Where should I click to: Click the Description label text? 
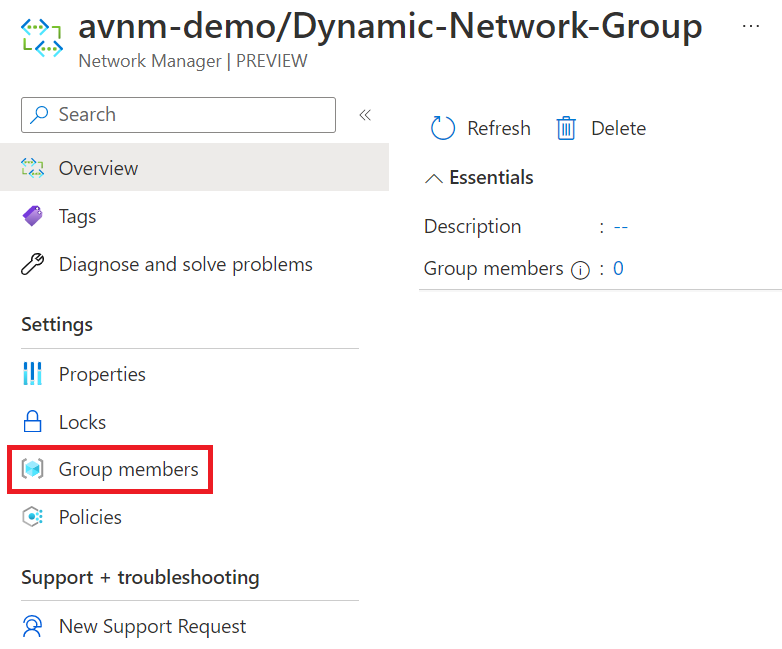click(472, 226)
